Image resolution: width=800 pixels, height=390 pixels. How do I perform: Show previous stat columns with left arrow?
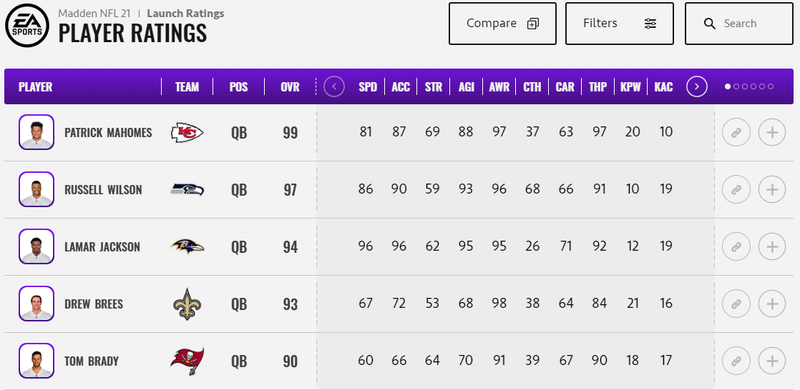(334, 86)
